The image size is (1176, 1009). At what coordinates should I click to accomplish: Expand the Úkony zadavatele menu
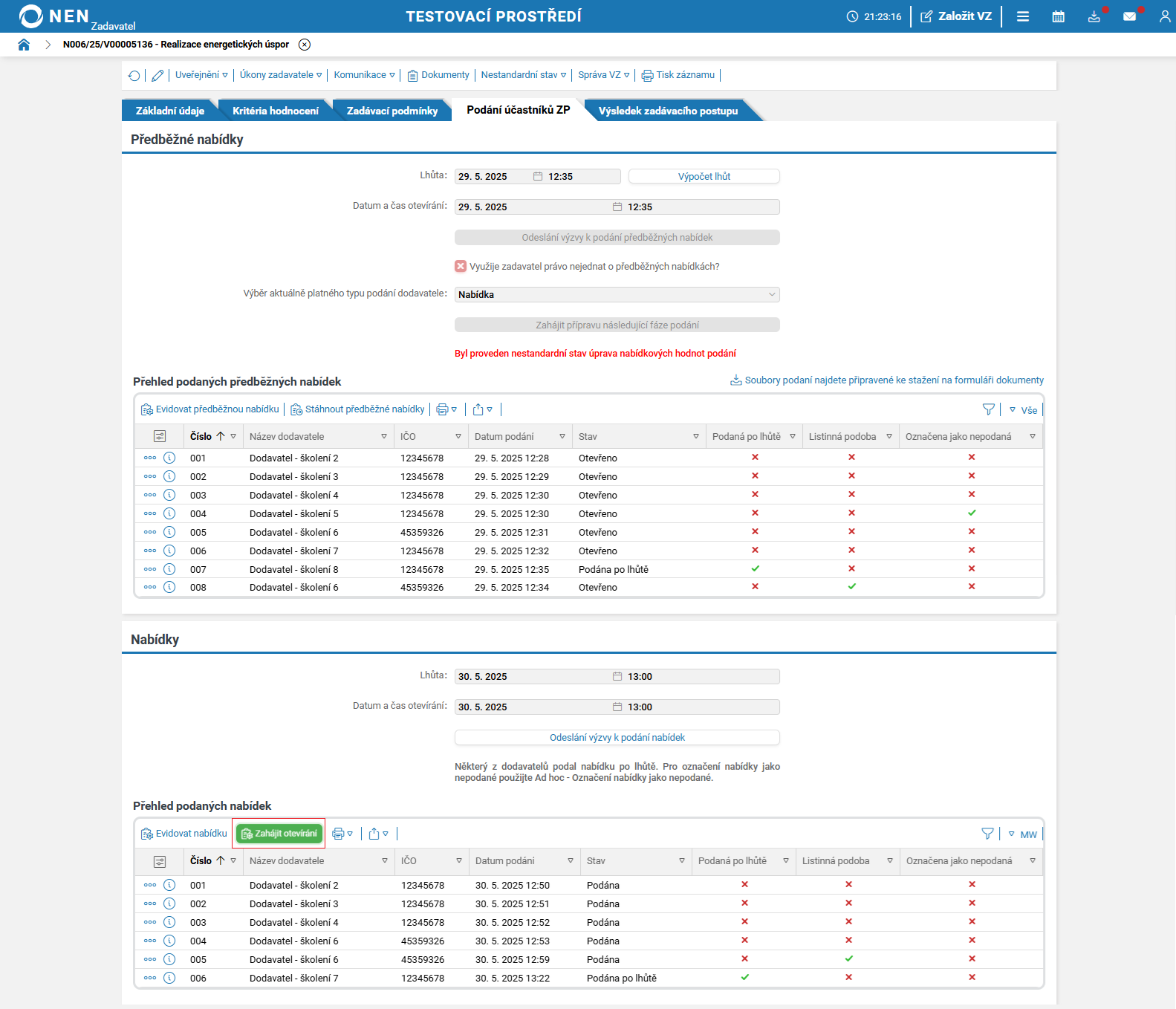coord(281,75)
